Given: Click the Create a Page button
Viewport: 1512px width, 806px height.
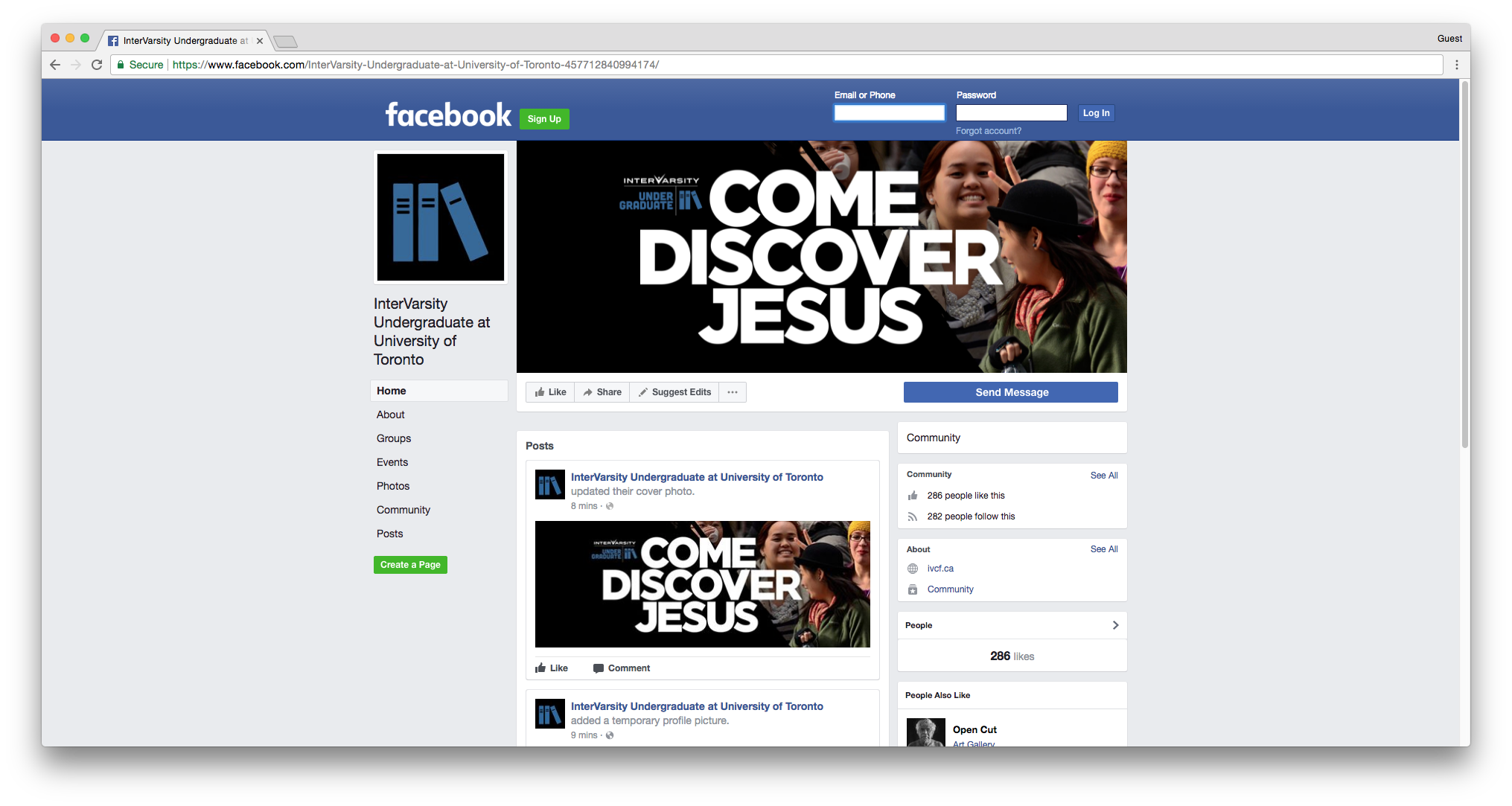Looking at the screenshot, I should pyautogui.click(x=410, y=565).
